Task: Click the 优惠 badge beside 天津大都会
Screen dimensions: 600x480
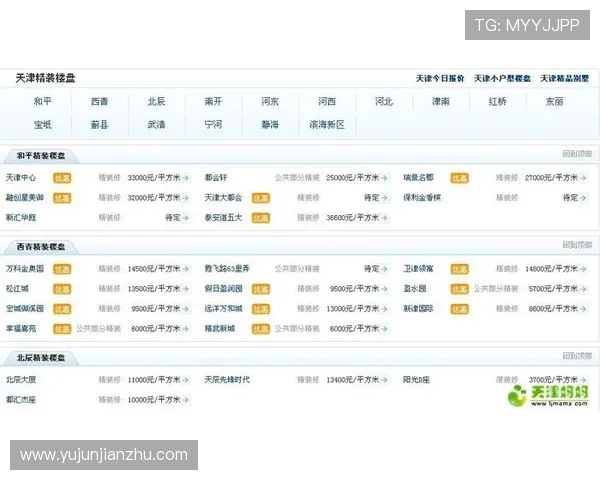Action: 261,198
